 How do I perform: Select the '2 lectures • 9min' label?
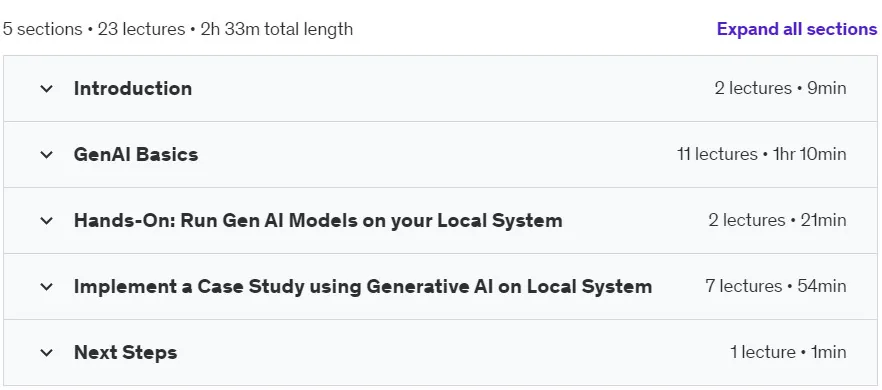[x=780, y=88]
